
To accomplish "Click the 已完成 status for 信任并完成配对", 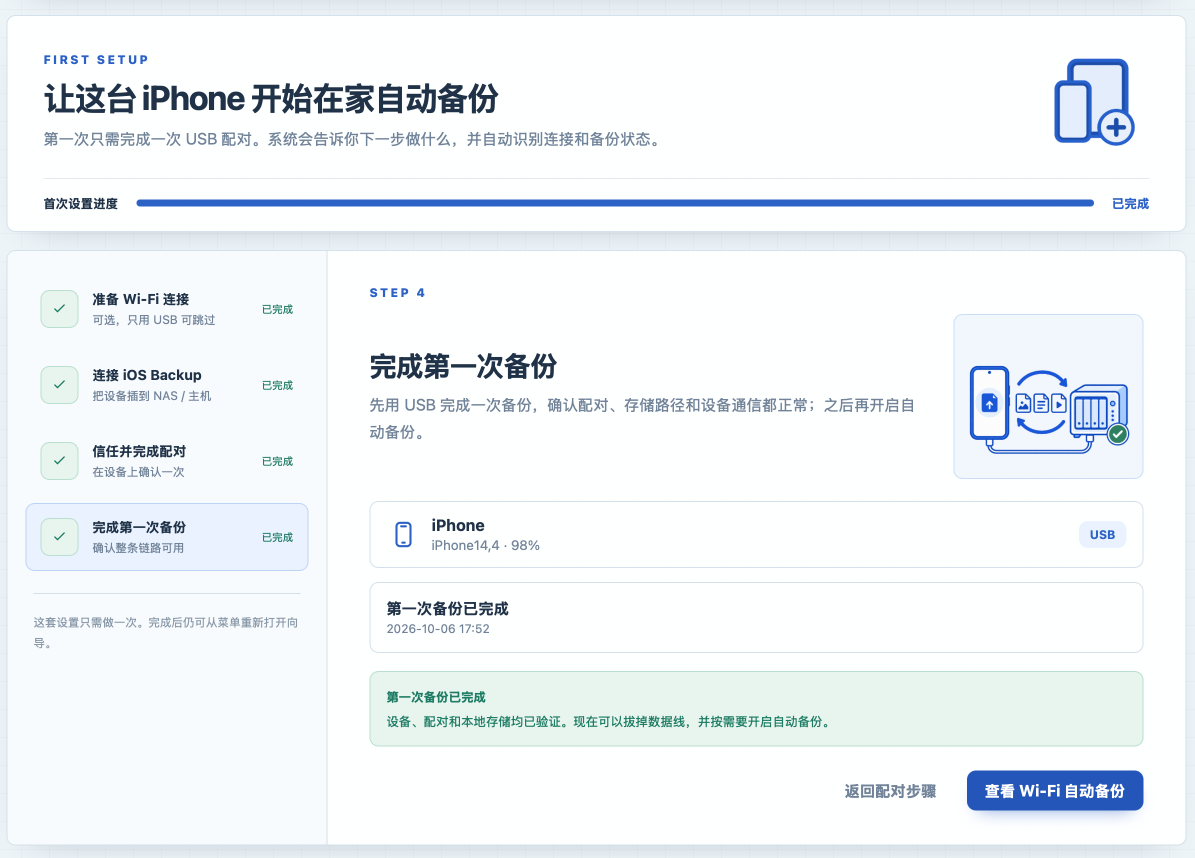I will coord(277,462).
